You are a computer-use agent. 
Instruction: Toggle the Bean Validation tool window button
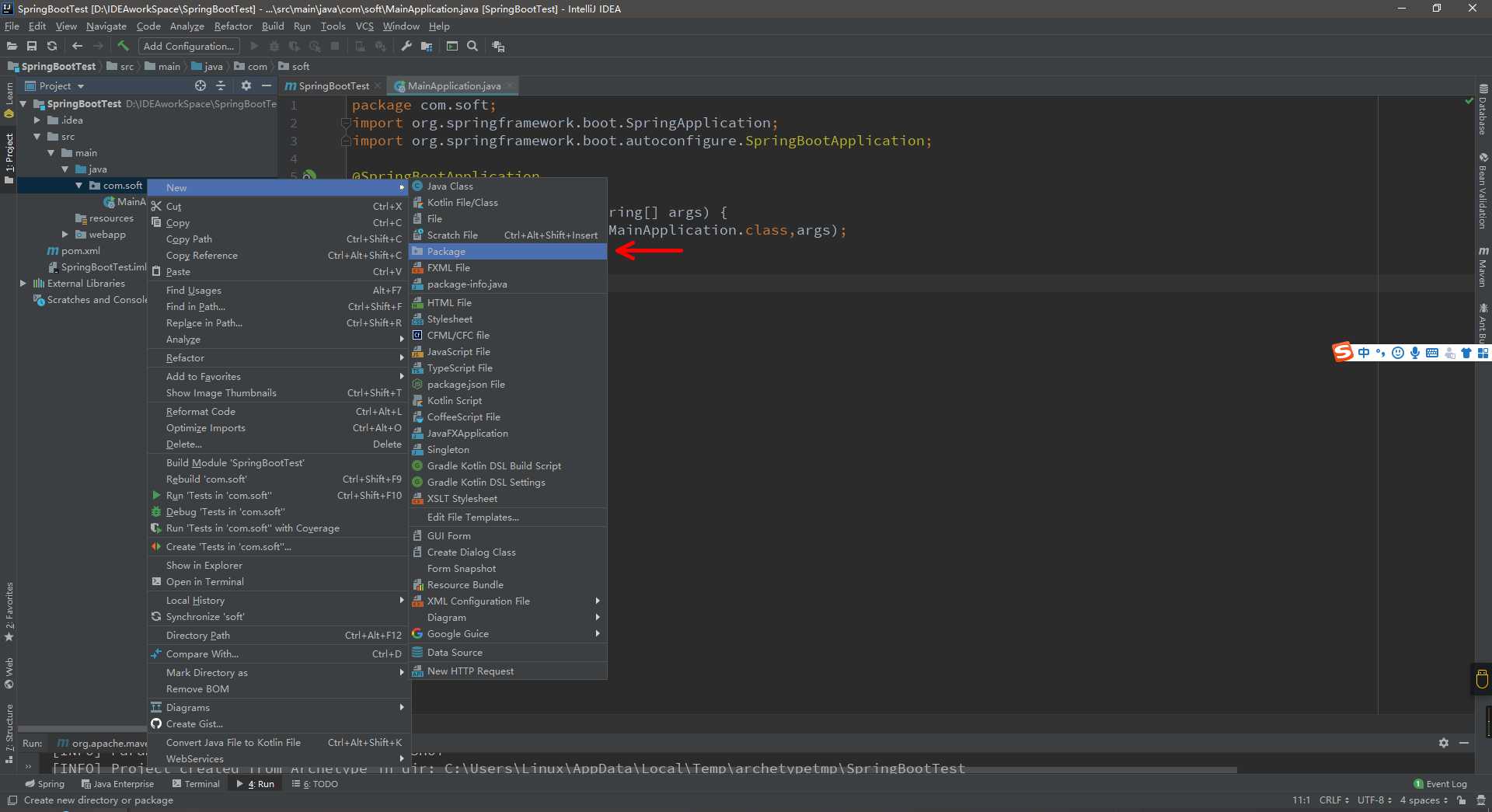tap(1483, 190)
